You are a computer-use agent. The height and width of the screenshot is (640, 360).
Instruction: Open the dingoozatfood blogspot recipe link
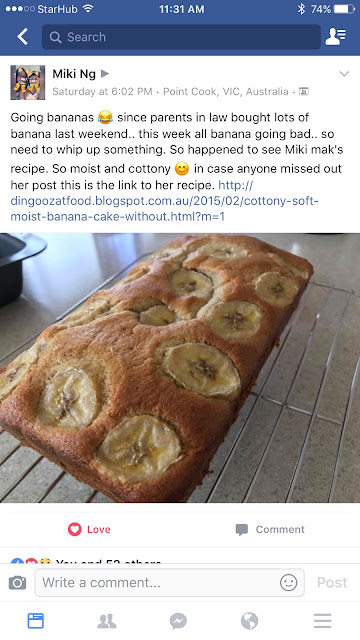pyautogui.click(x=164, y=201)
